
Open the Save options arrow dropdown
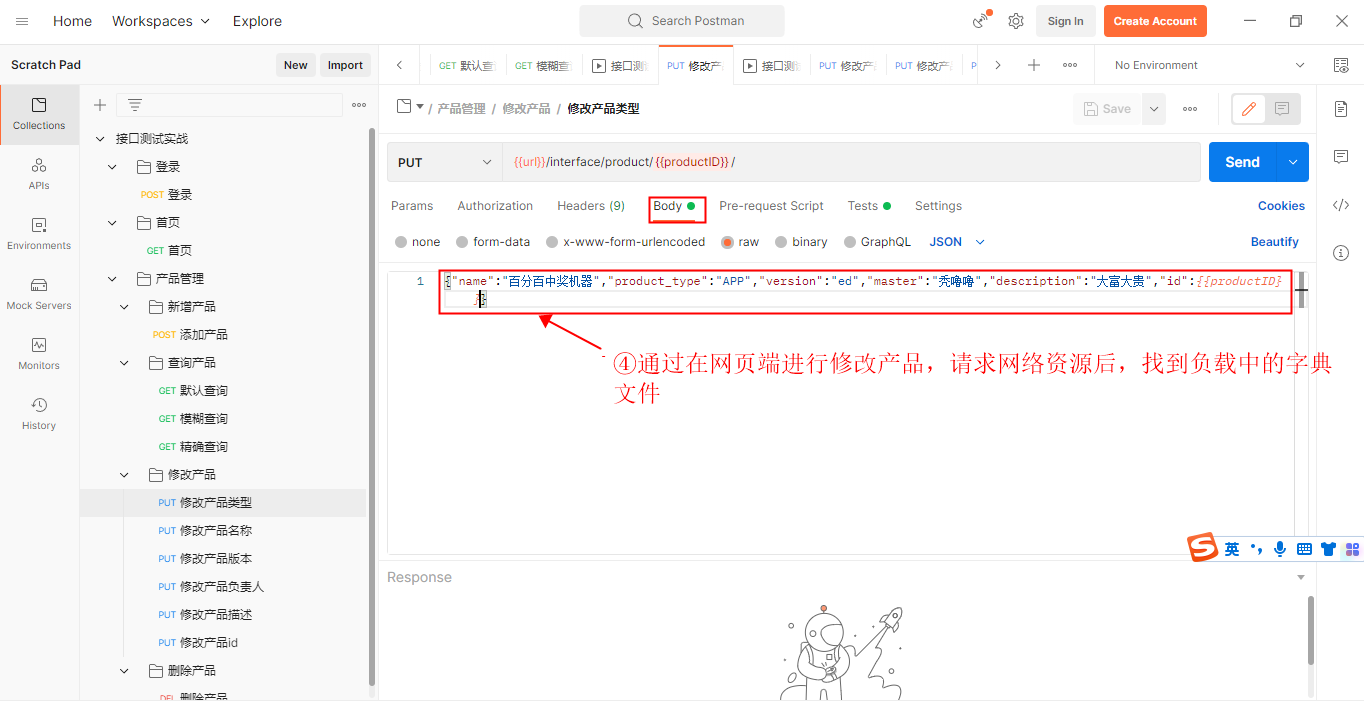click(1155, 109)
